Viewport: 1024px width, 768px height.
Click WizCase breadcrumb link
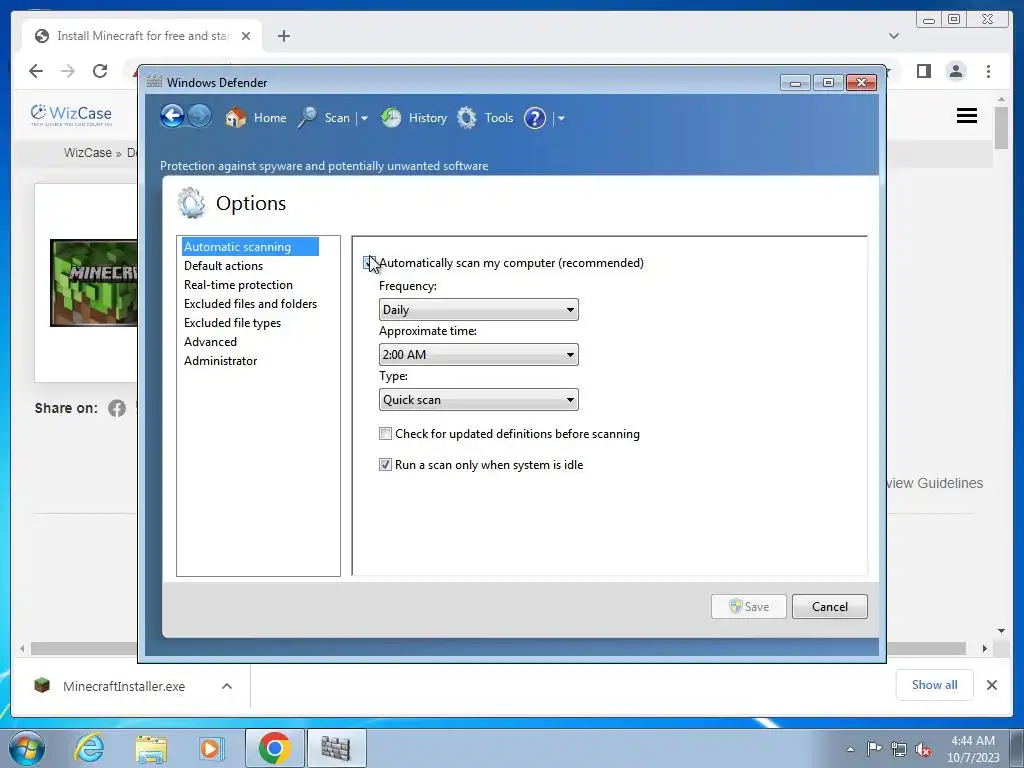[x=88, y=153]
